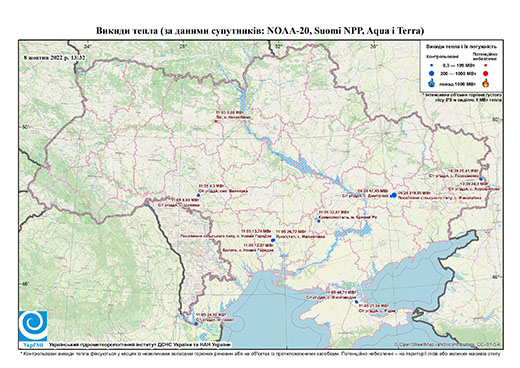
Task: Click label '13,74 МВт' for Новий Городок
Action: [x=256, y=231]
